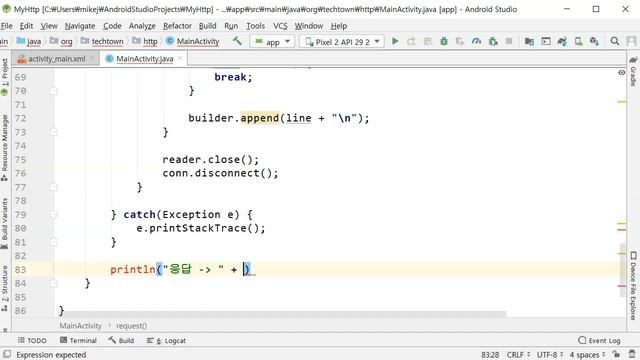Click line number 83 in the gutter

coord(20,270)
